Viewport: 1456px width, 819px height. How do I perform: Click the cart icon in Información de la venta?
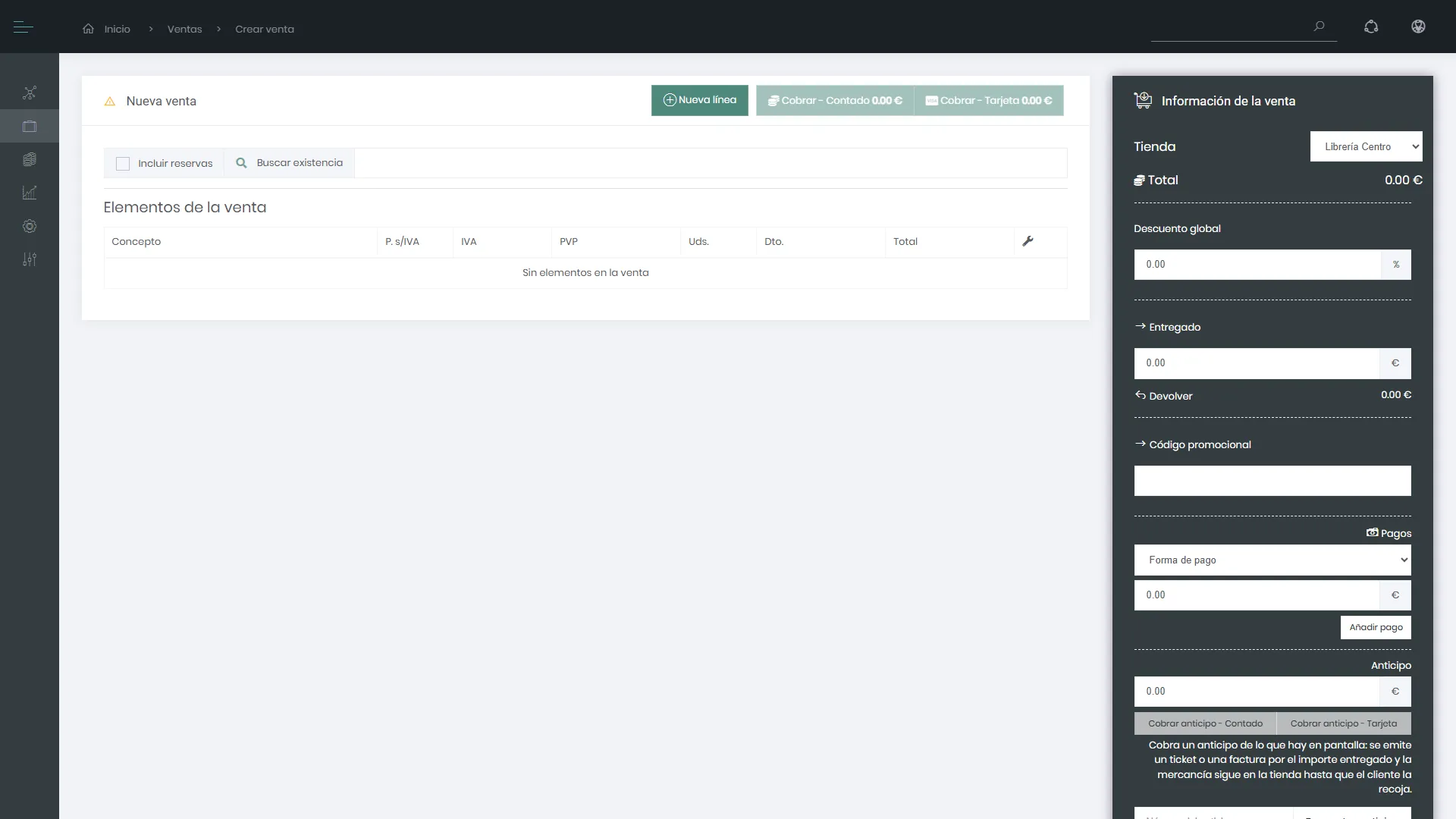tap(1143, 100)
